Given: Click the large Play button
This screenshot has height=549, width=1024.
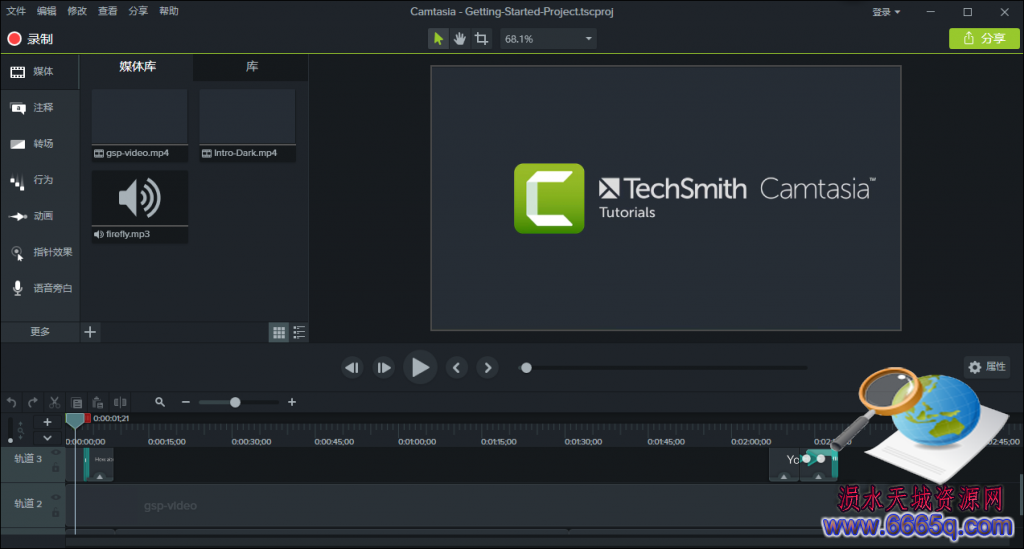Looking at the screenshot, I should (420, 368).
